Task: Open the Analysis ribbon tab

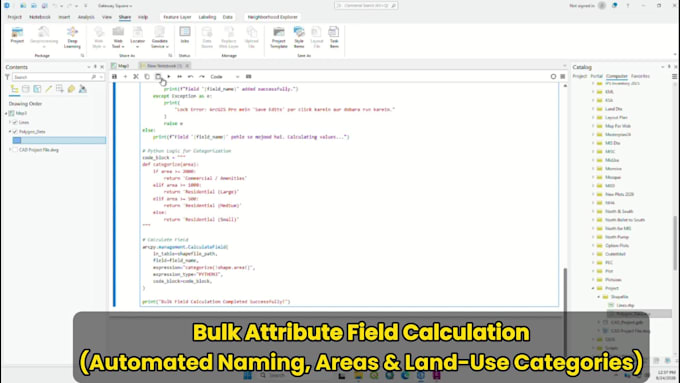Action: (86, 17)
